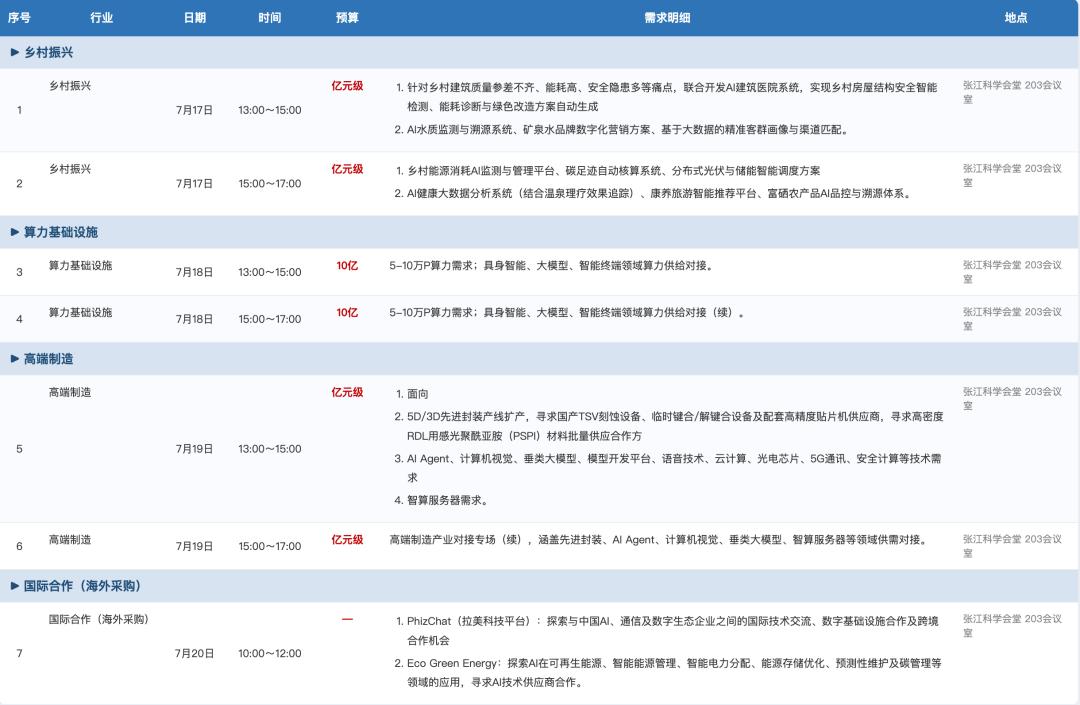Click the Eco Green Energy requirement item
The width and height of the screenshot is (1080, 705).
coord(674,673)
